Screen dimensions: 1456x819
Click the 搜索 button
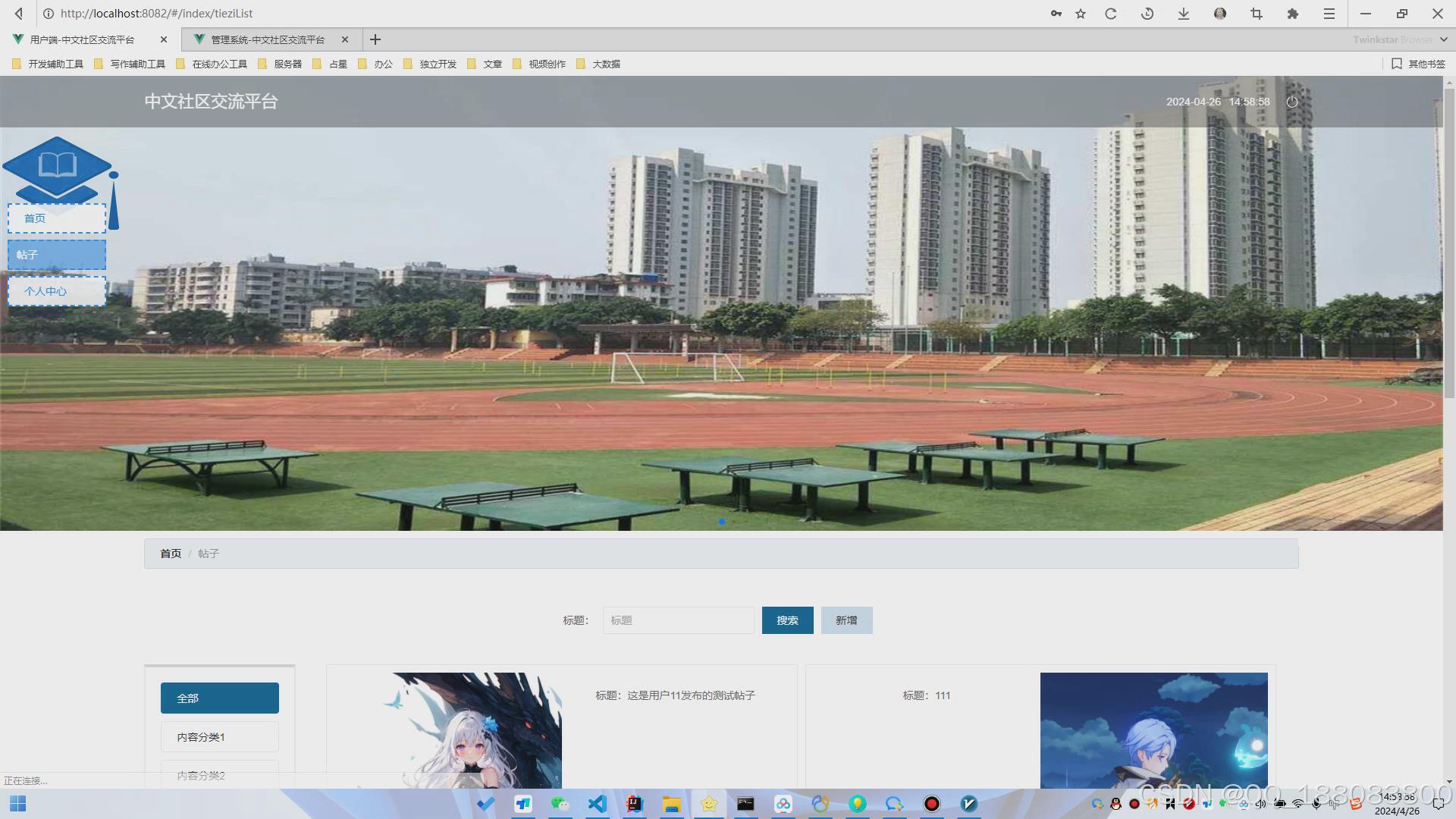pyautogui.click(x=787, y=620)
